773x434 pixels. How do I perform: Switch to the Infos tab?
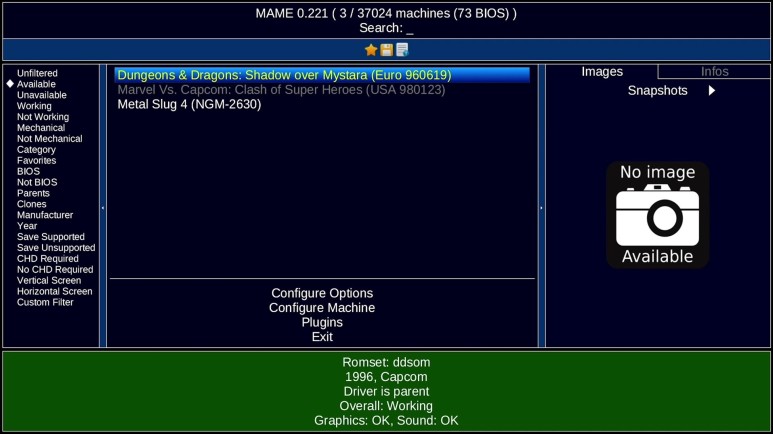(x=714, y=72)
